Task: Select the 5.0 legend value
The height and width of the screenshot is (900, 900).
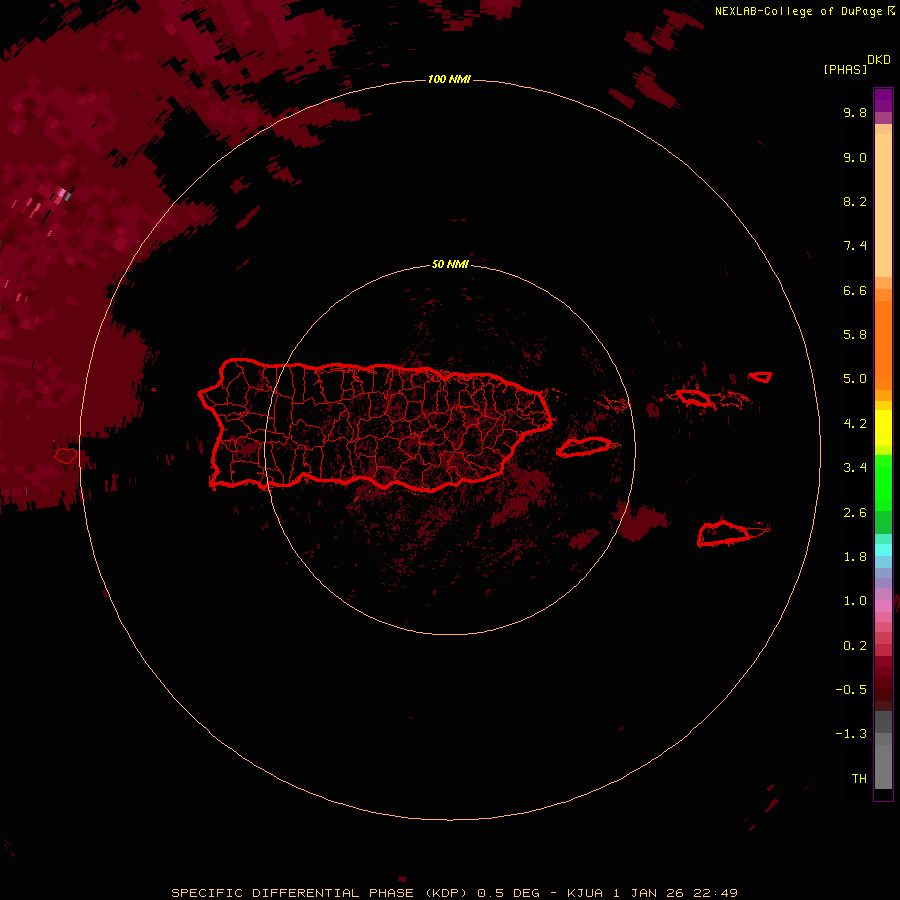Action: click(x=855, y=379)
